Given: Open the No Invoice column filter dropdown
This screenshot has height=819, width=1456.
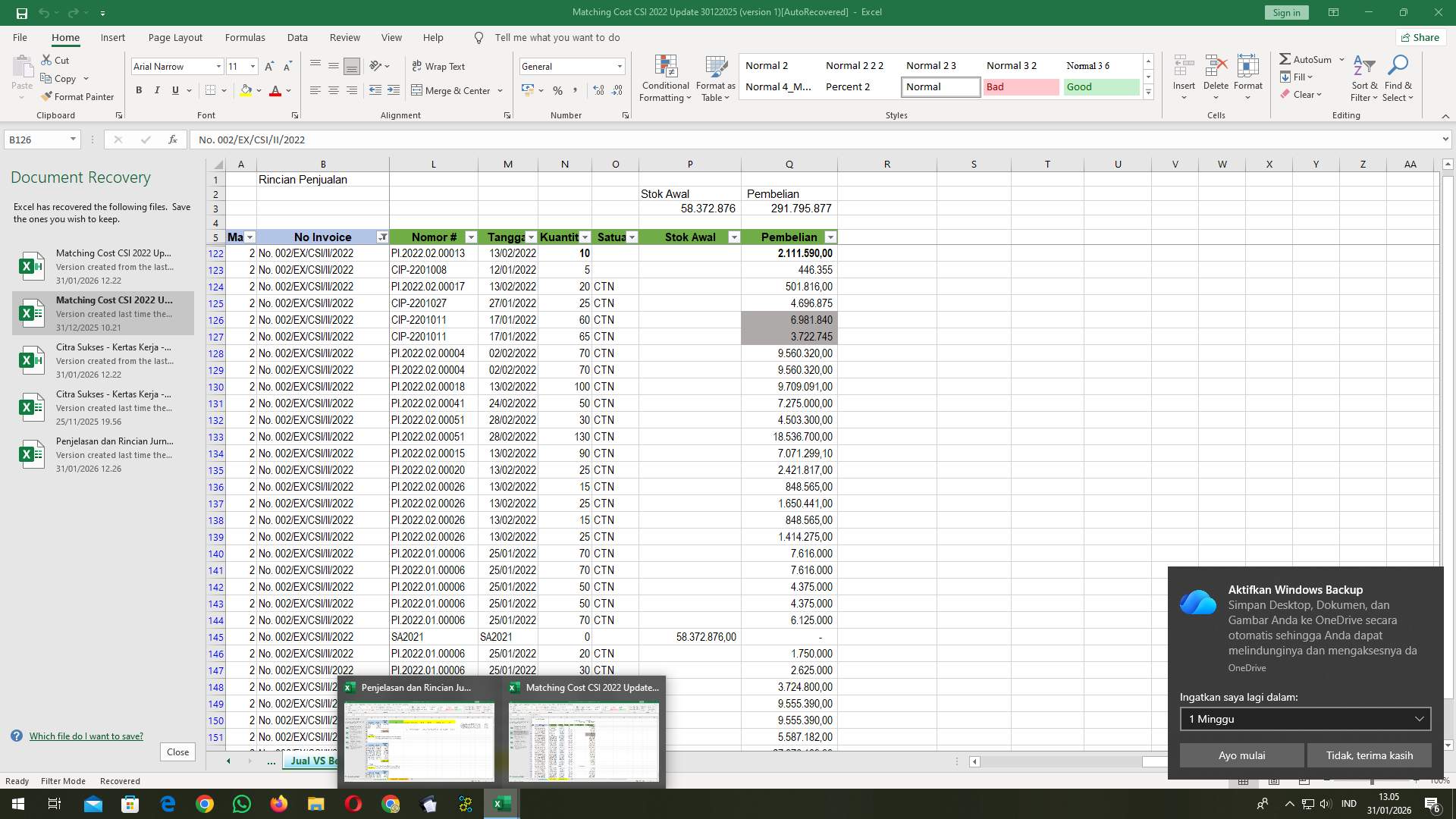Looking at the screenshot, I should pyautogui.click(x=383, y=237).
